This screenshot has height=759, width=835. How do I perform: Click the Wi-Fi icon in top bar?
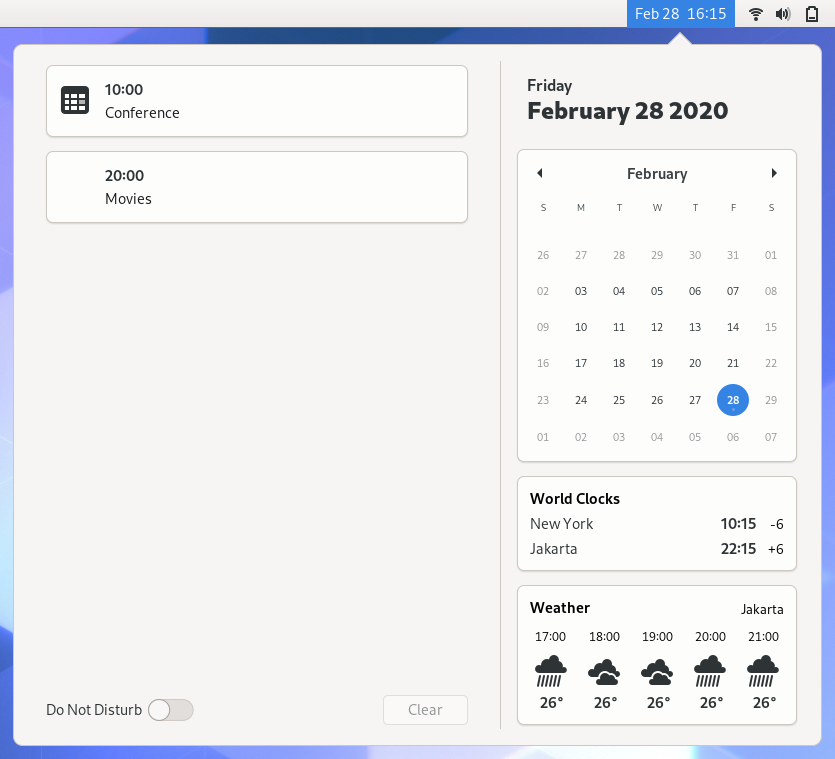756,14
